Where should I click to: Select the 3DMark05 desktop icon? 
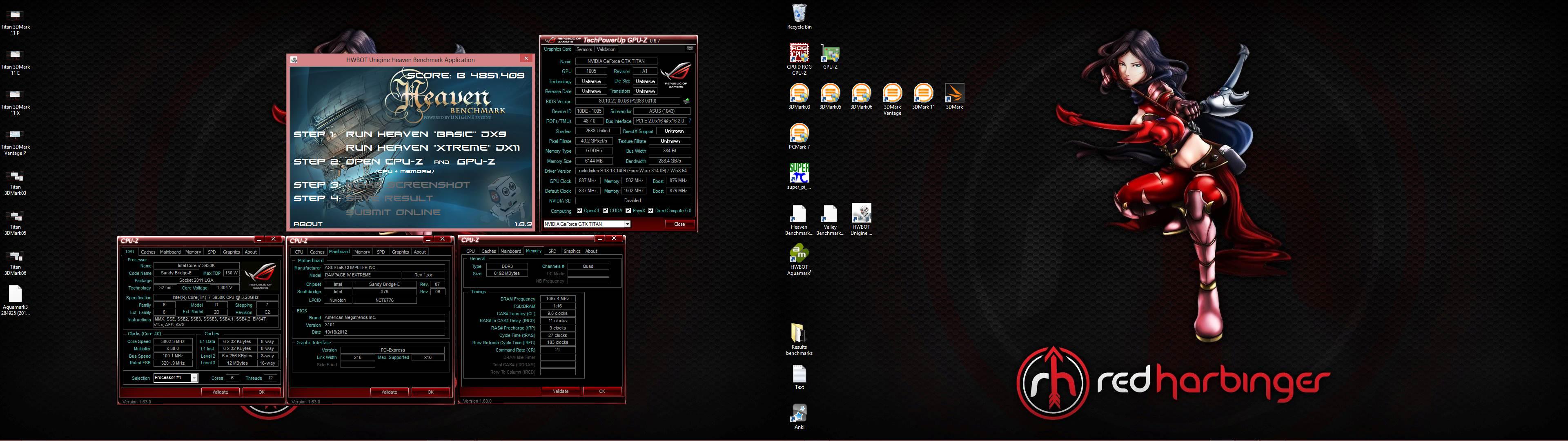pyautogui.click(x=830, y=96)
